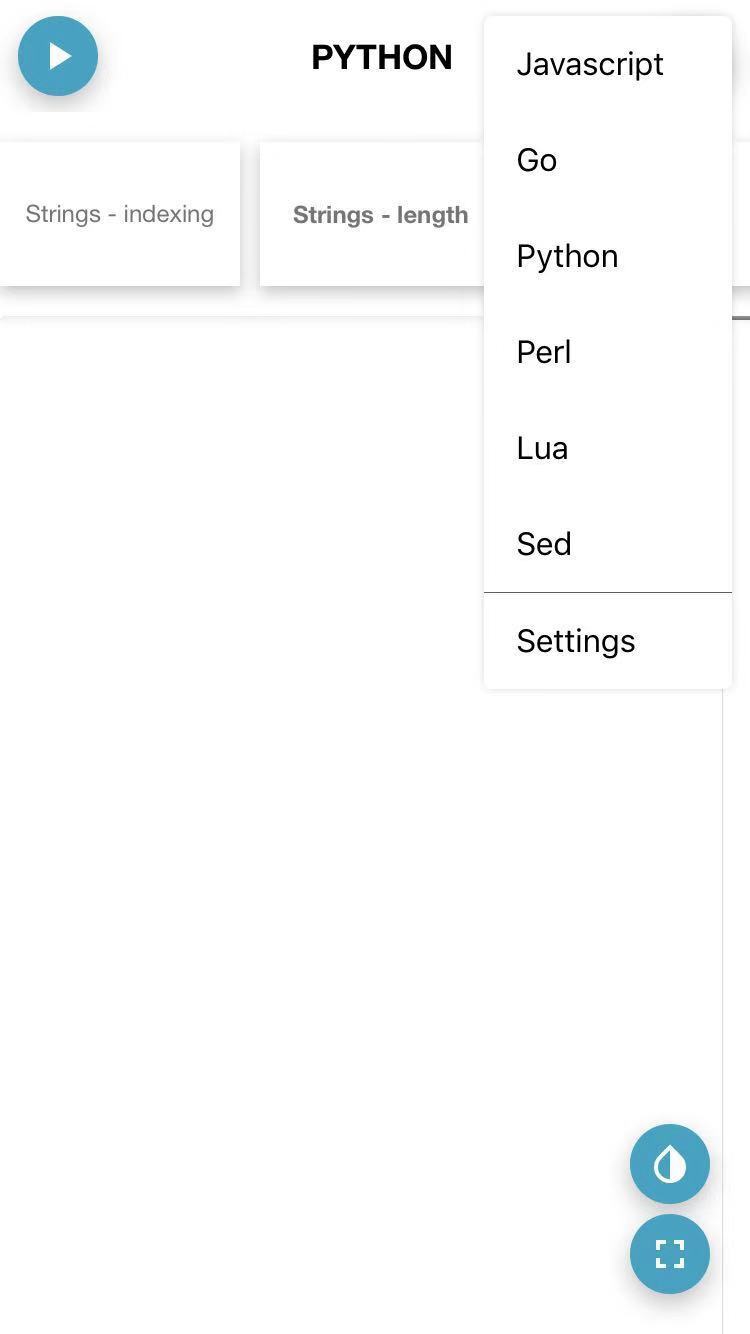
Task: Open the PYTHON title language selector
Action: (x=382, y=57)
